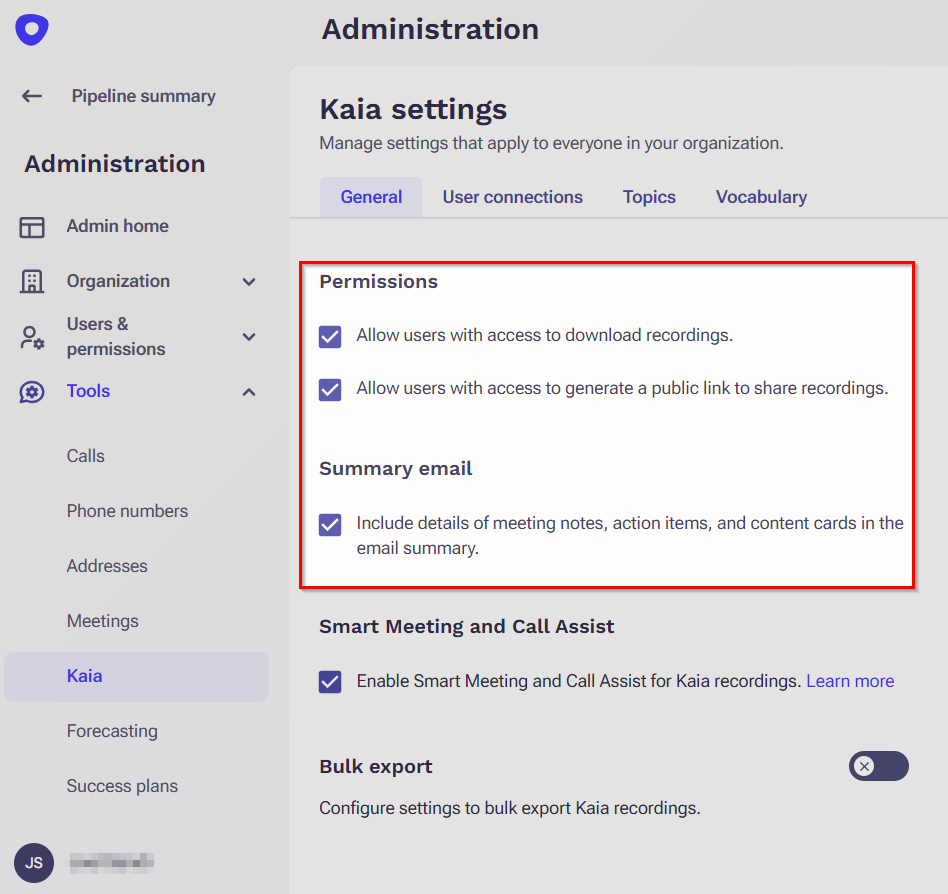Select Kaia in the sidebar
This screenshot has height=894, width=948.
pyautogui.click(x=136, y=676)
